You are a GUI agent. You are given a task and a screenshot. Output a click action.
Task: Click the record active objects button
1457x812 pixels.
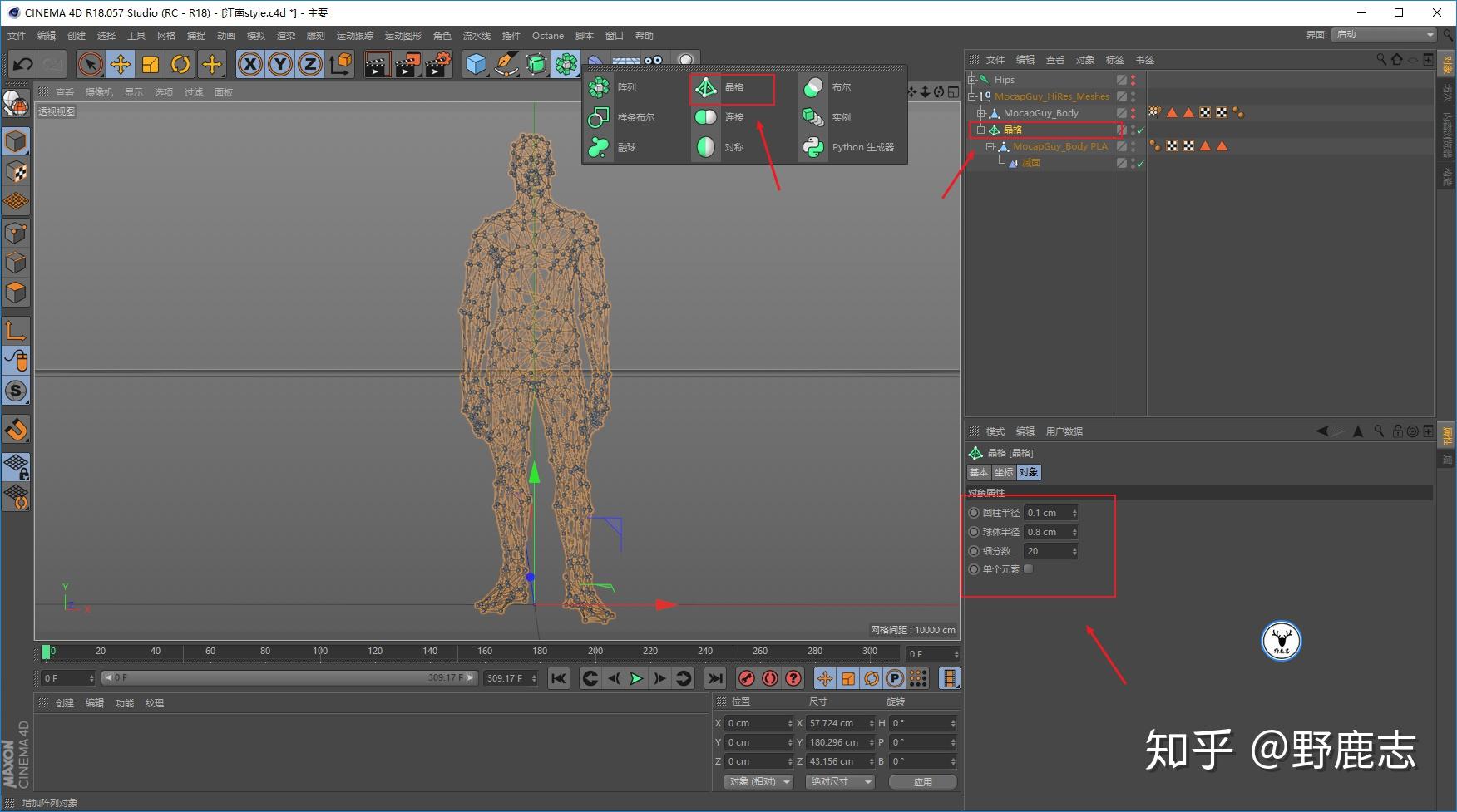click(747, 679)
